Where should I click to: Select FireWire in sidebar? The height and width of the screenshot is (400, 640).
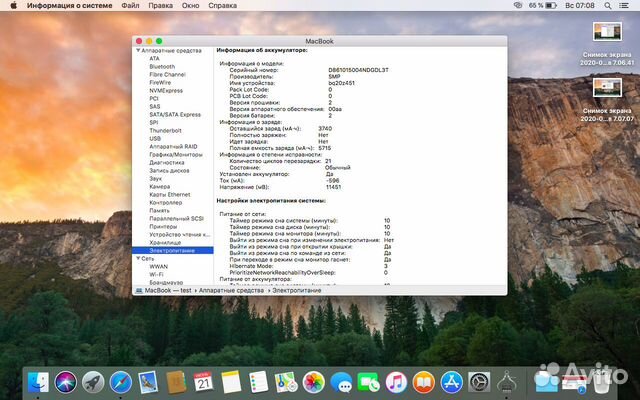160,82
